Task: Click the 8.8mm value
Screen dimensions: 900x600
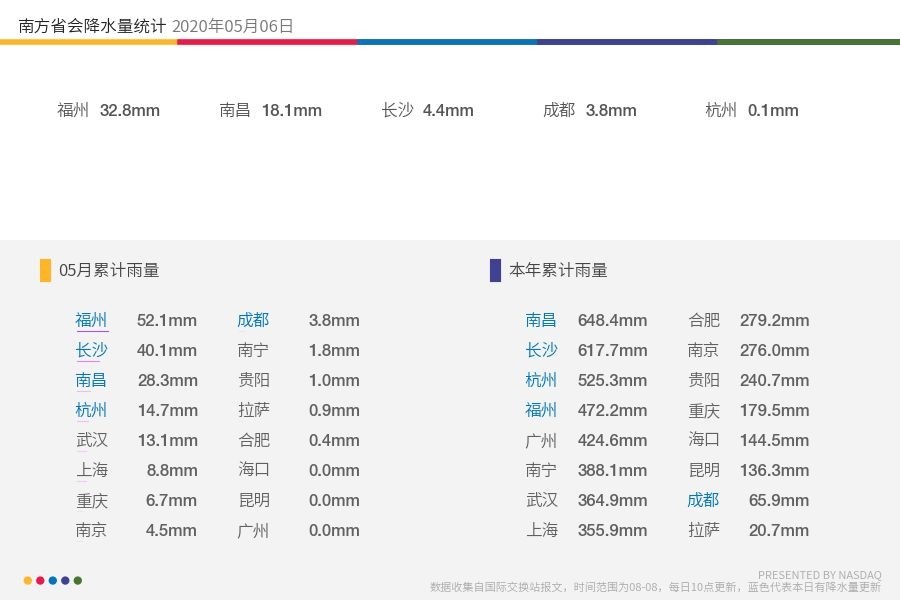Action: pos(172,470)
